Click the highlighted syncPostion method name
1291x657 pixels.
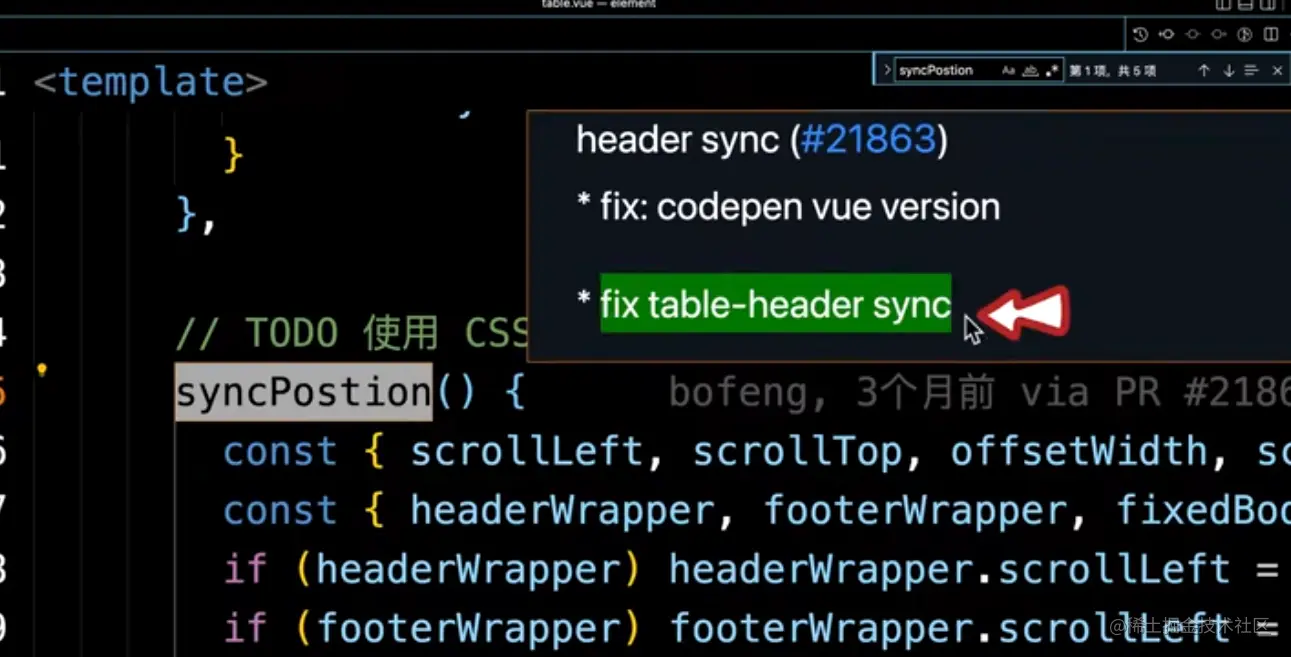pyautogui.click(x=304, y=392)
